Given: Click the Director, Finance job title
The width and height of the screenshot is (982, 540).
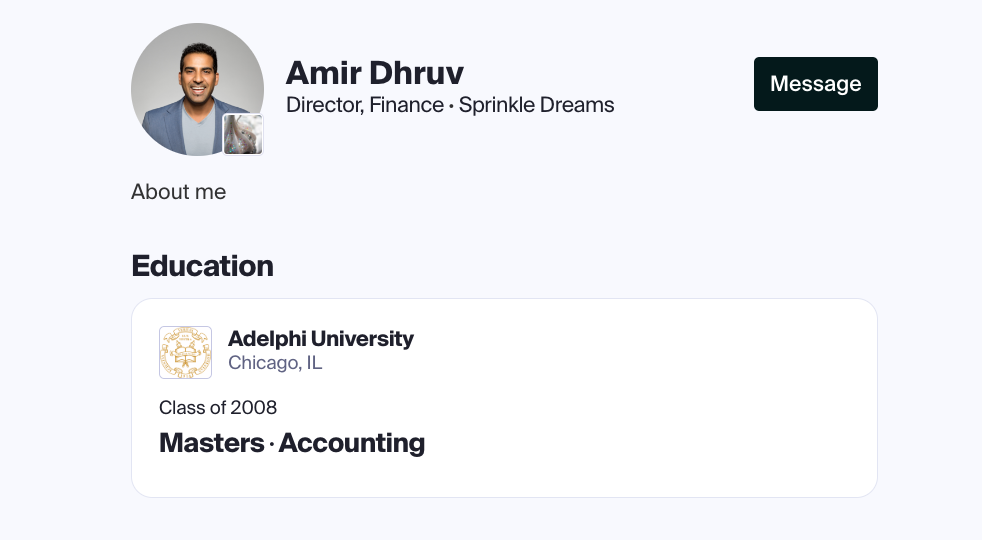Looking at the screenshot, I should click(x=364, y=105).
